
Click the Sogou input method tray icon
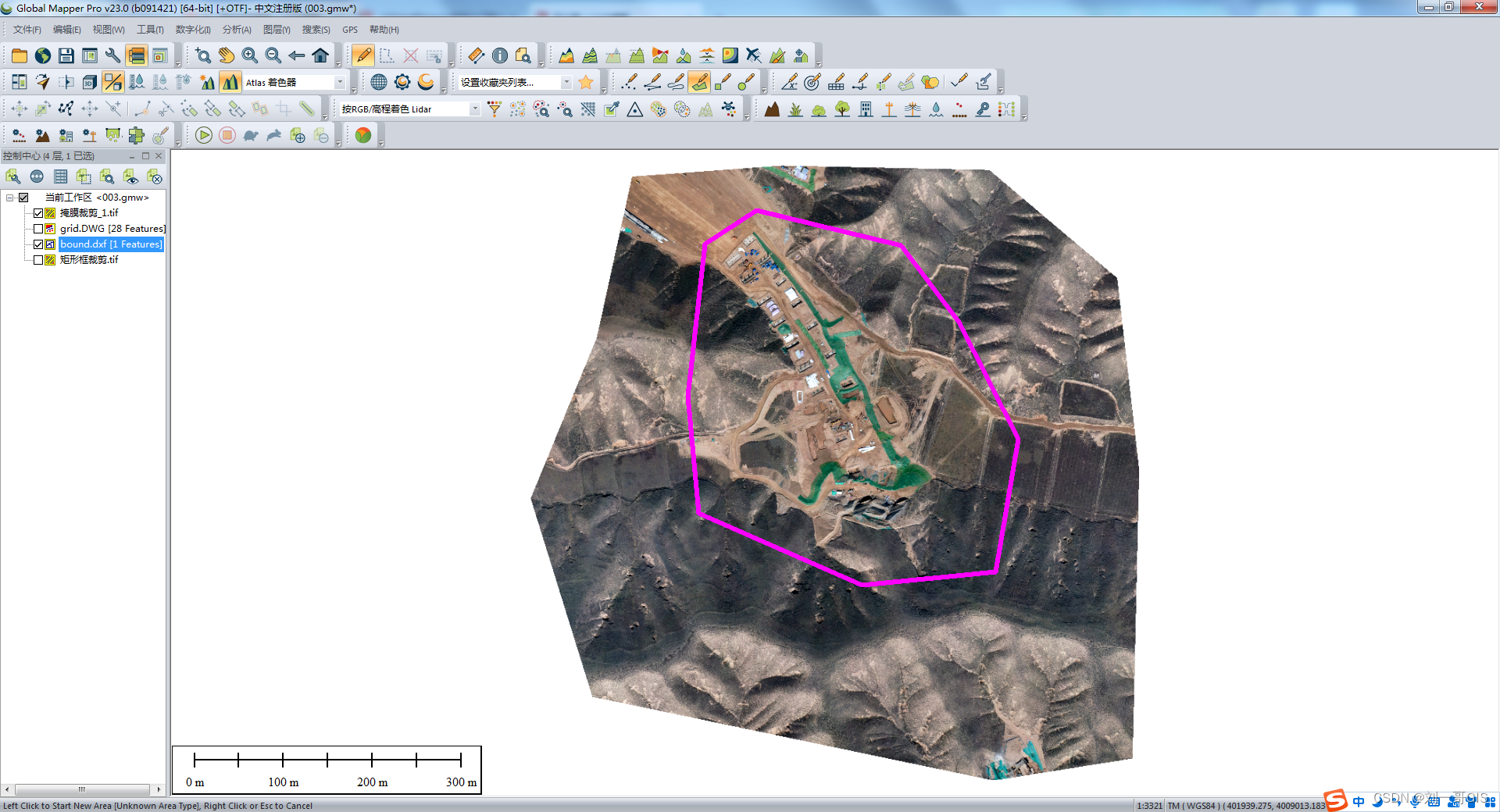(1336, 800)
